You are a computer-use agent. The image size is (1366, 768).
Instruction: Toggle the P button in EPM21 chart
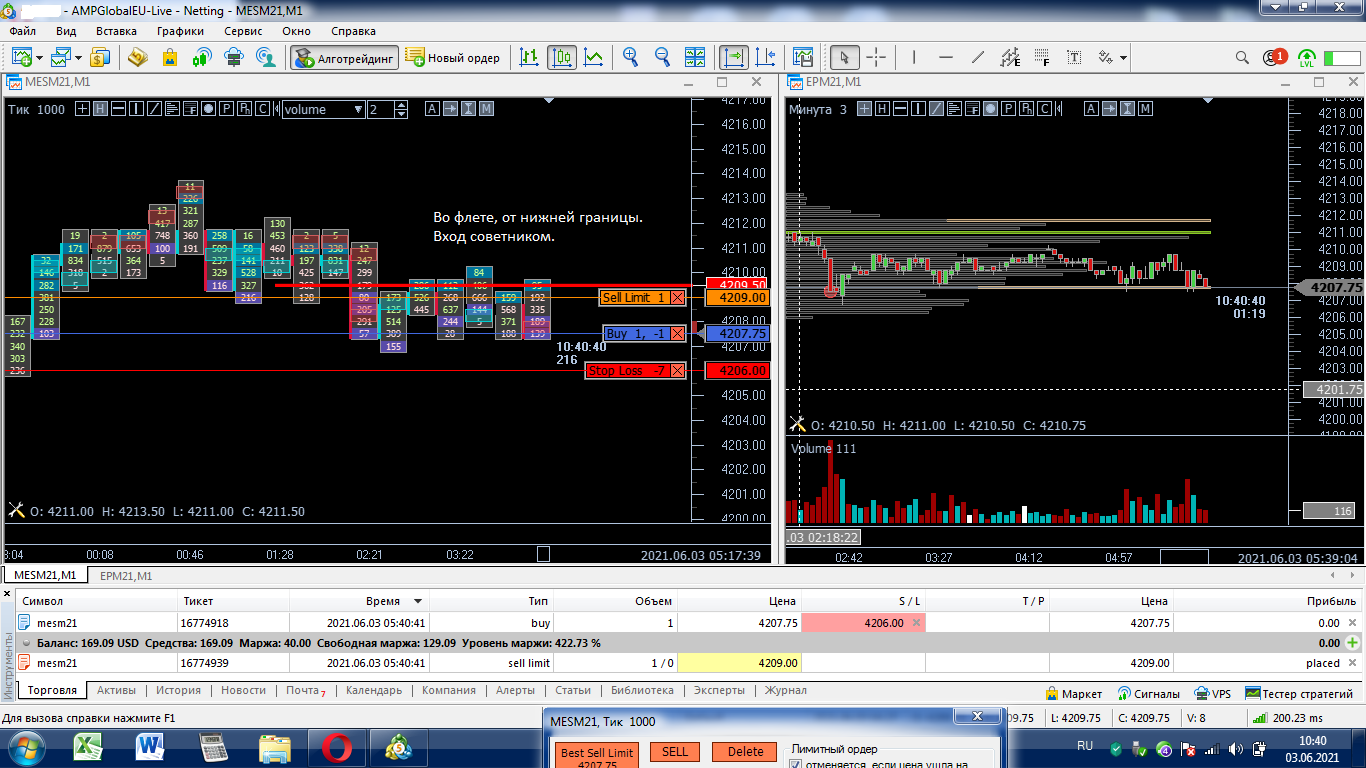pos(1007,109)
